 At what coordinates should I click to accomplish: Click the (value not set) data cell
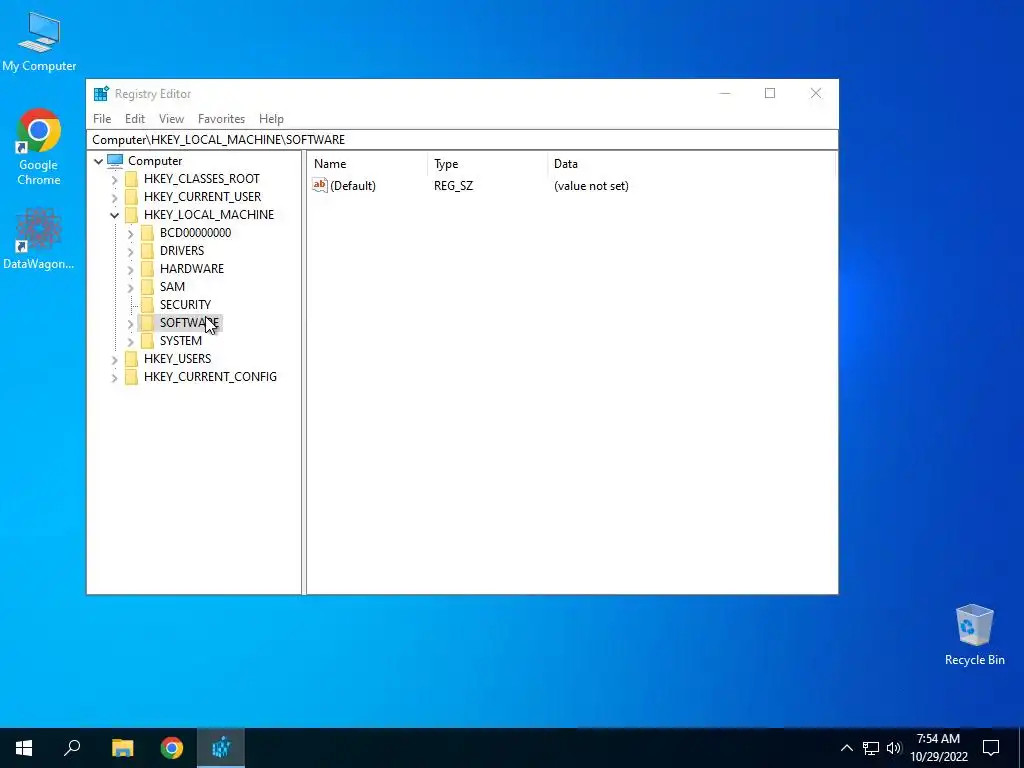(x=591, y=186)
